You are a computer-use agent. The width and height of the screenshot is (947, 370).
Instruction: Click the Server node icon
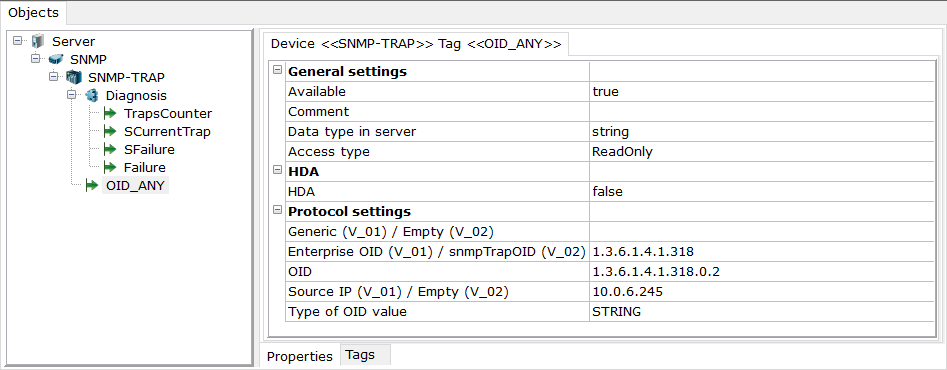coord(38,42)
